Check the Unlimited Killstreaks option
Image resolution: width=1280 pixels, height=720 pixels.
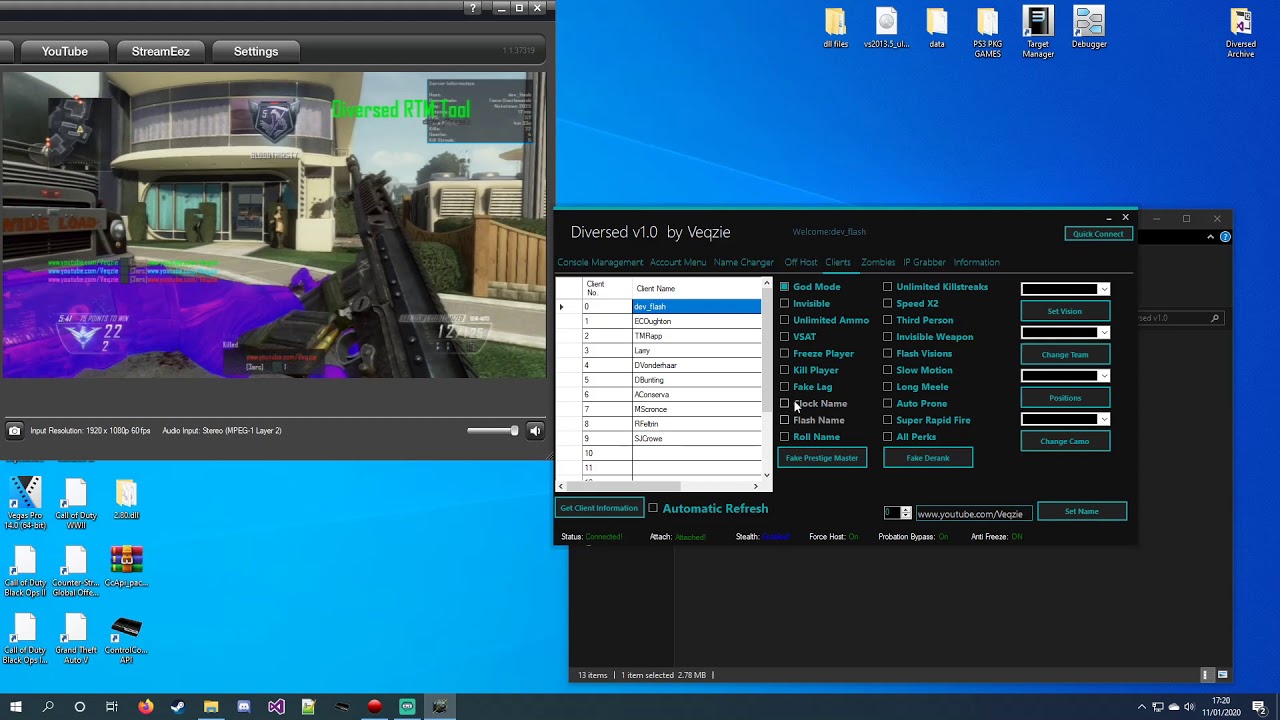887,287
